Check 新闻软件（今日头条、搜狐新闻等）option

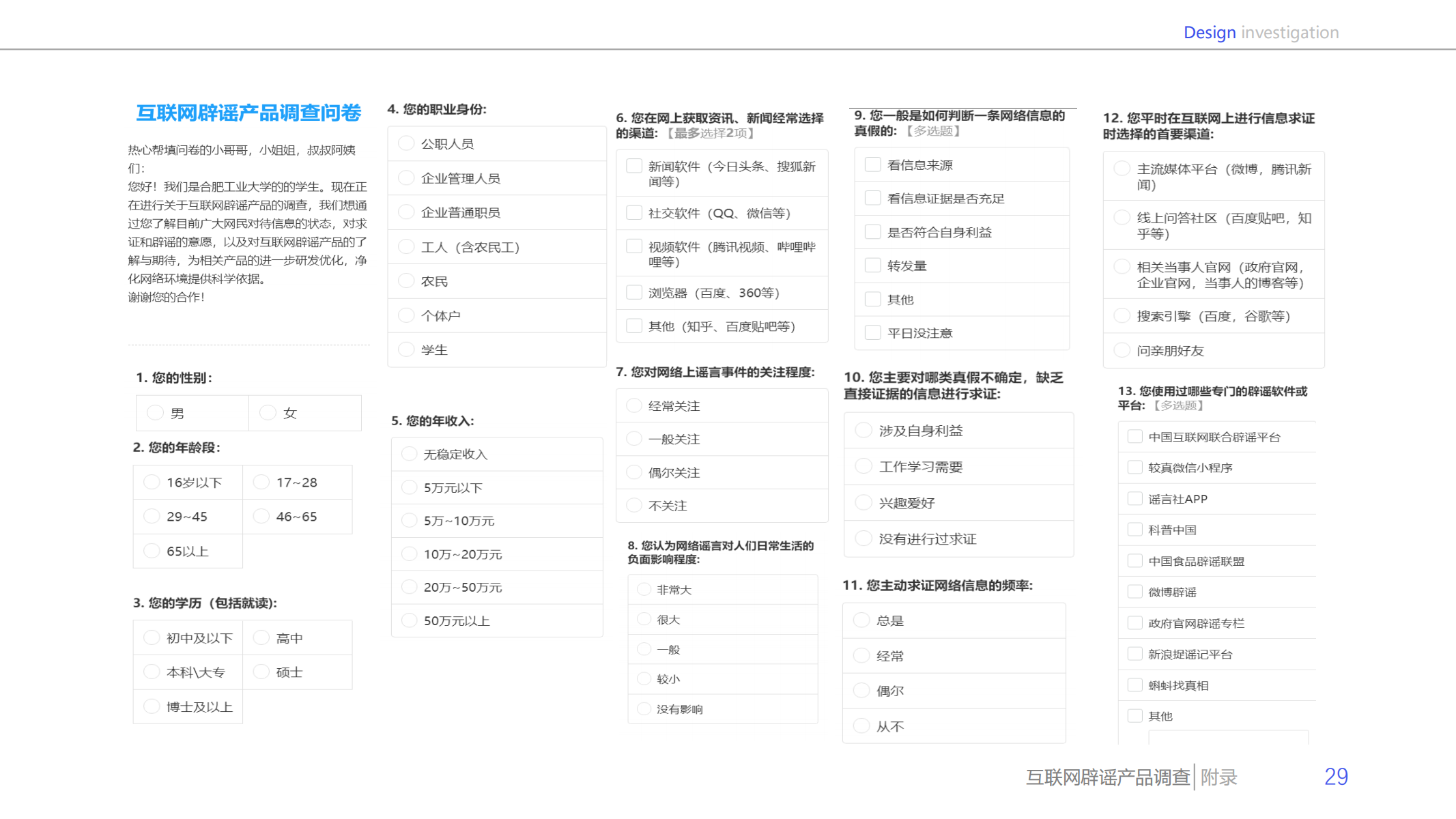pos(633,164)
